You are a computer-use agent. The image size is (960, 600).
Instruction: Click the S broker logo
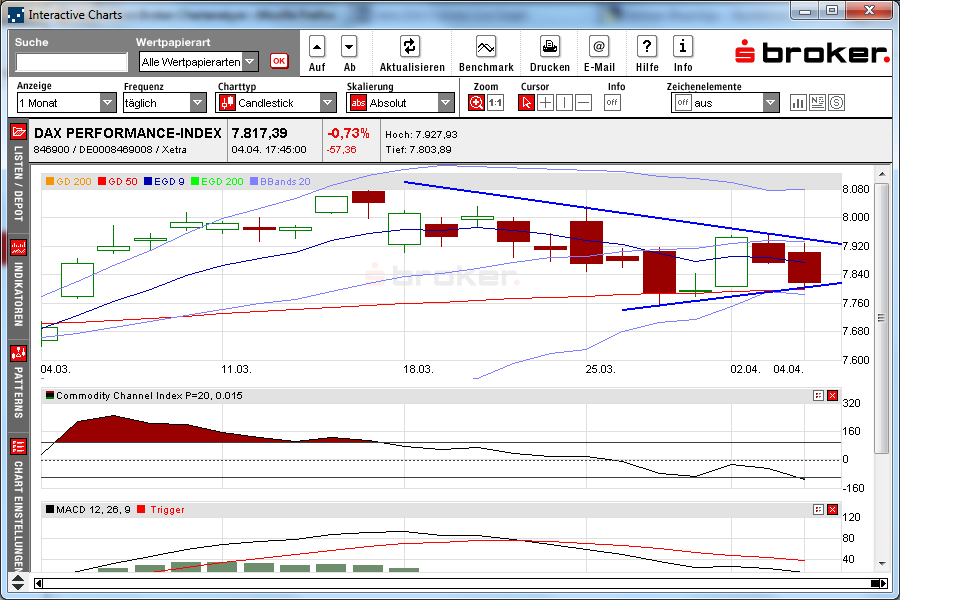[x=812, y=52]
